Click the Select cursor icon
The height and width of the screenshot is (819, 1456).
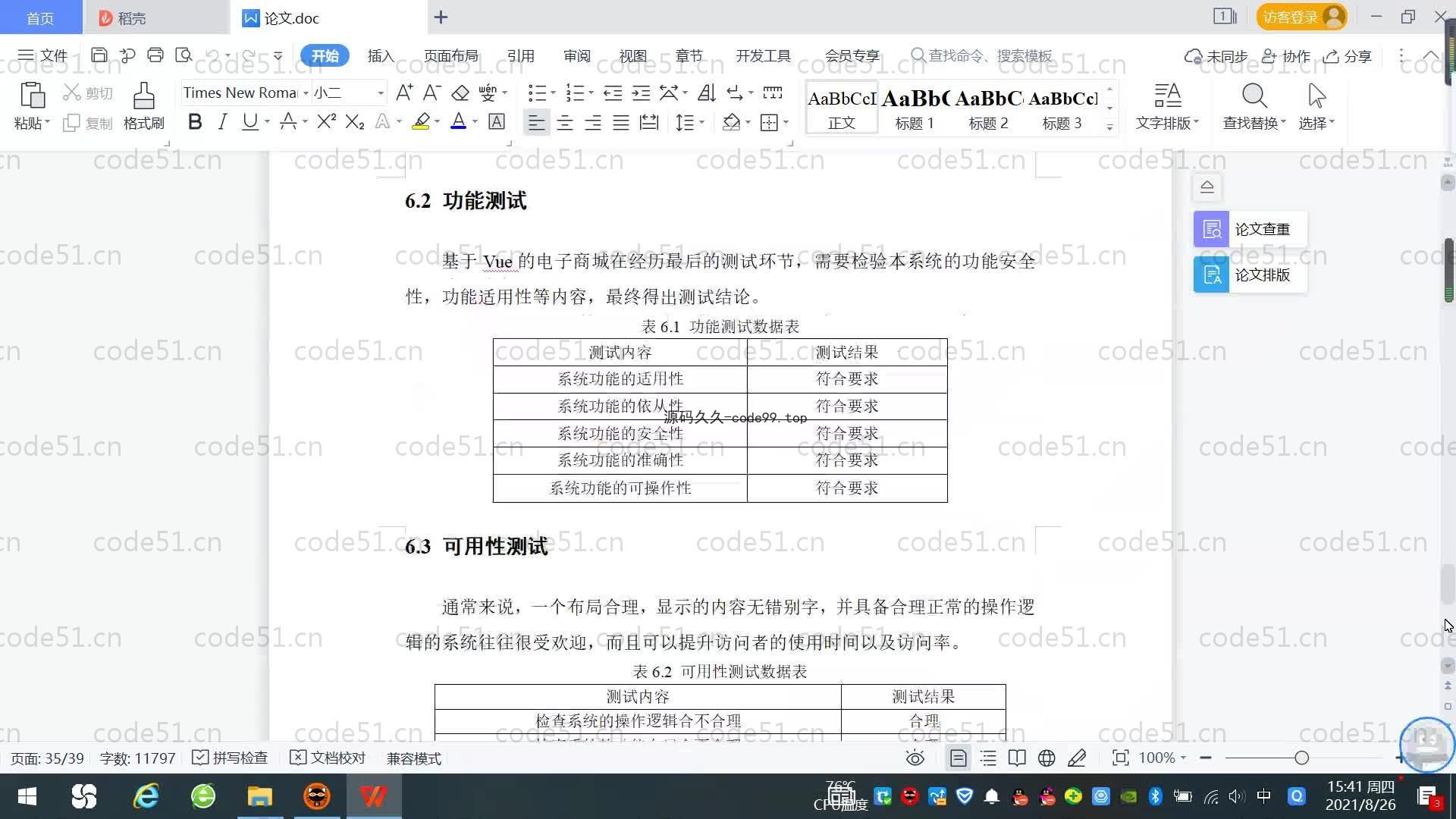click(1316, 96)
